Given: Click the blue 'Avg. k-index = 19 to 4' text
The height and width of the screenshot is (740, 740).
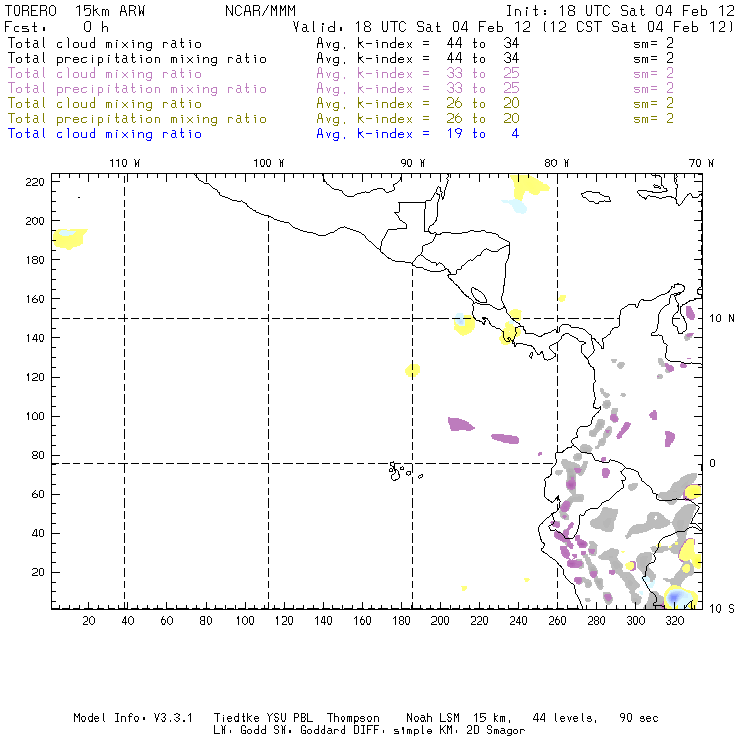Looking at the screenshot, I should (418, 134).
